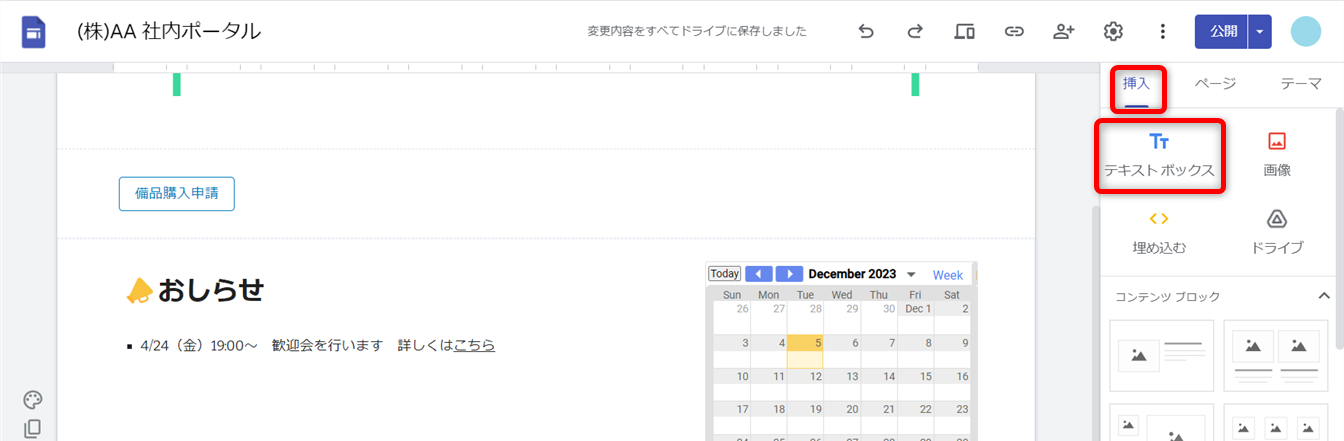Insert a 画像 from the panel
1344x441 pixels.
(1276, 155)
